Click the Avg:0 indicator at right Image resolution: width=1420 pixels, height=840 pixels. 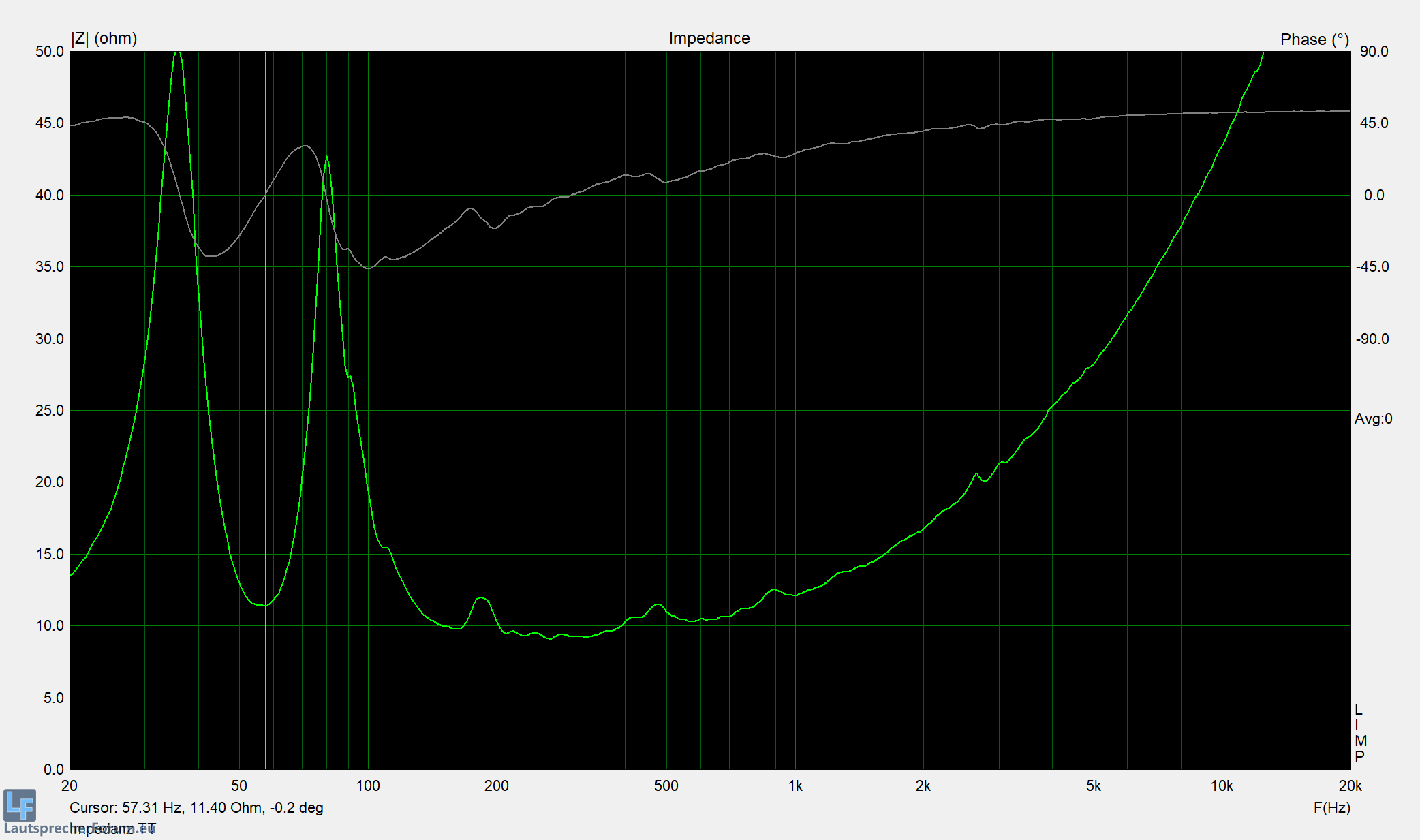point(1373,419)
